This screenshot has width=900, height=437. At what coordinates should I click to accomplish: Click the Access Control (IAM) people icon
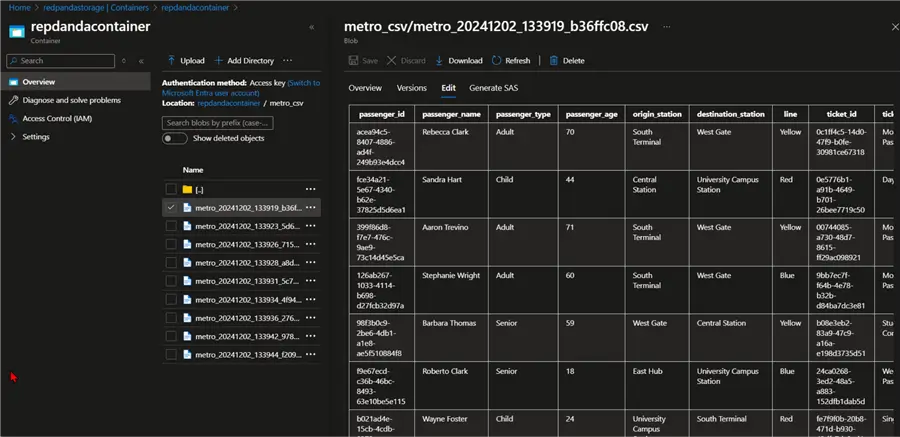click(x=13, y=118)
